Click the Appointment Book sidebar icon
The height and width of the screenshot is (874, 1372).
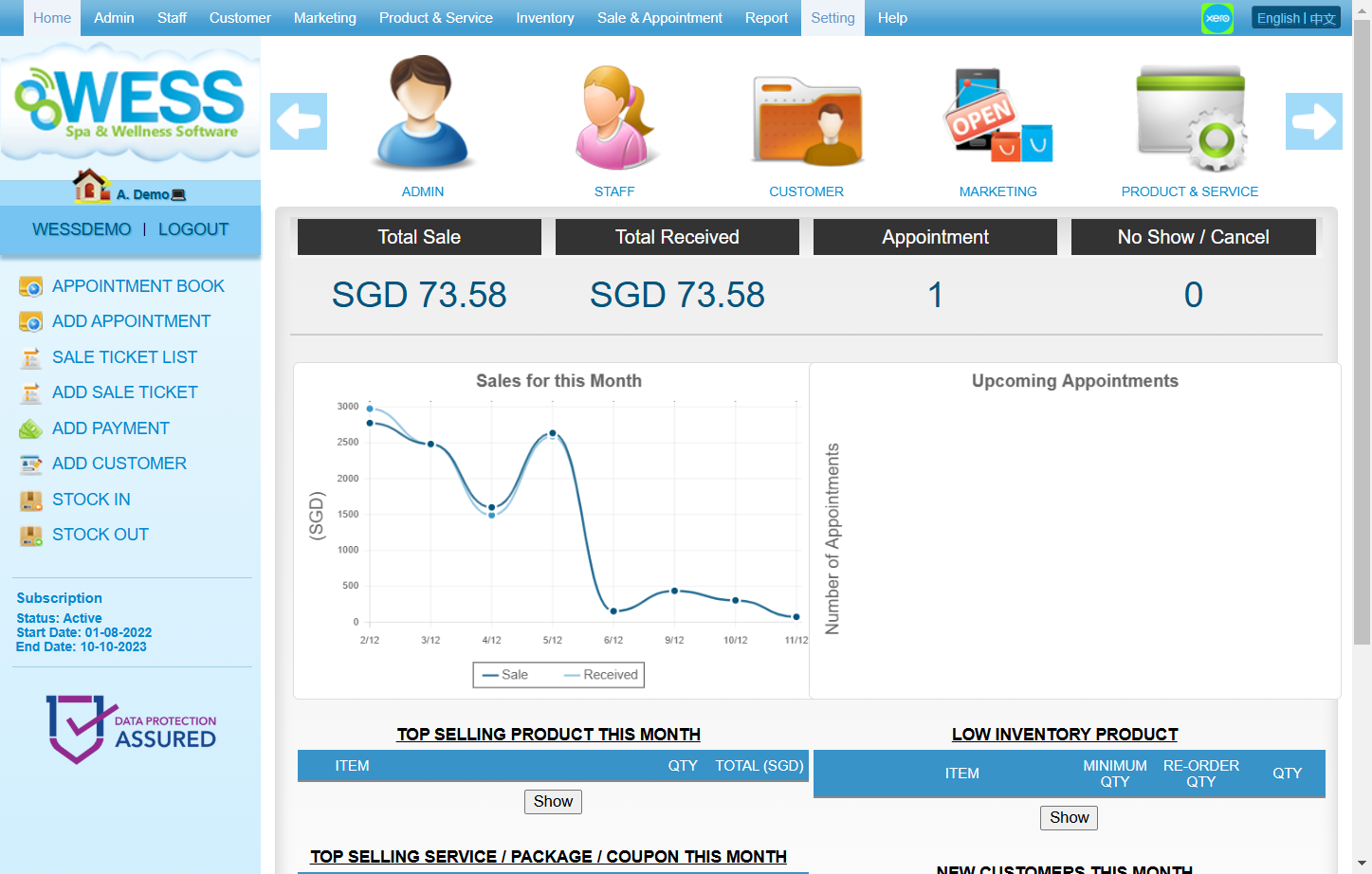pos(30,286)
